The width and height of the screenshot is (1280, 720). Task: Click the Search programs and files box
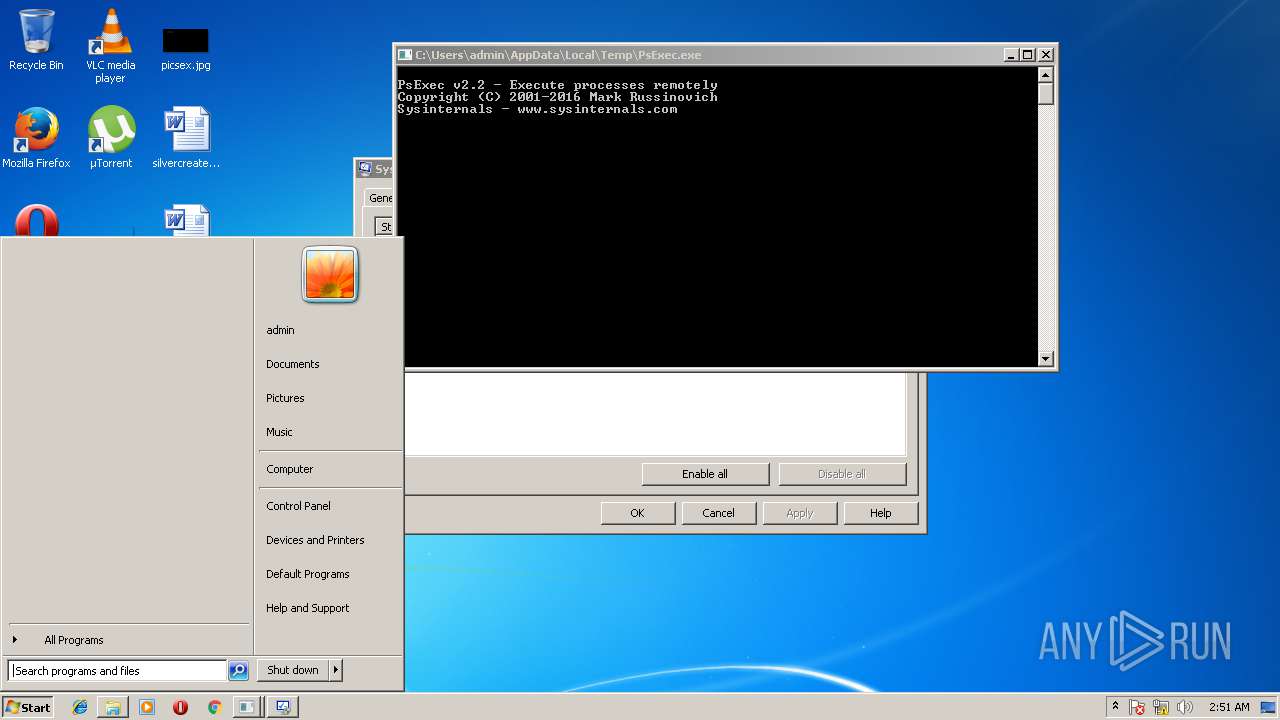click(x=117, y=671)
